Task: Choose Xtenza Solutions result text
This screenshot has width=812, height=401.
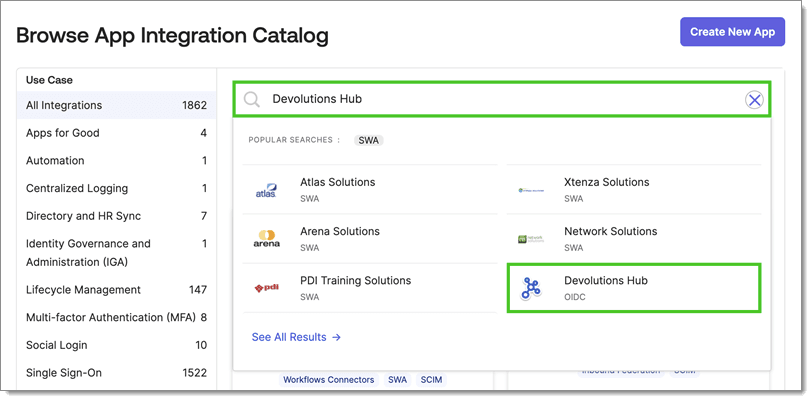Action: [606, 182]
